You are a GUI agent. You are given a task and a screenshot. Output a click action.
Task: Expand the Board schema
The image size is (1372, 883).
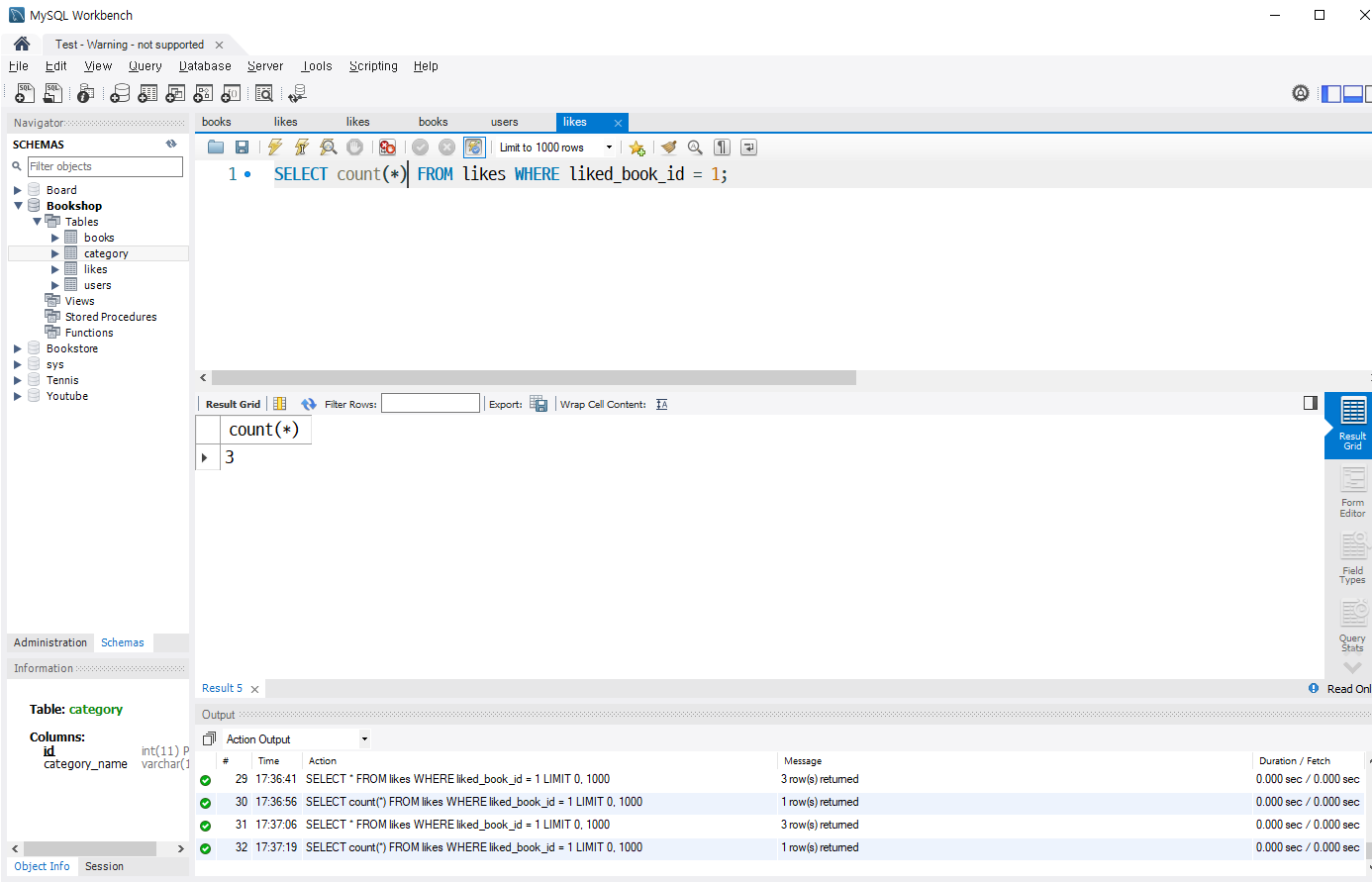[17, 190]
